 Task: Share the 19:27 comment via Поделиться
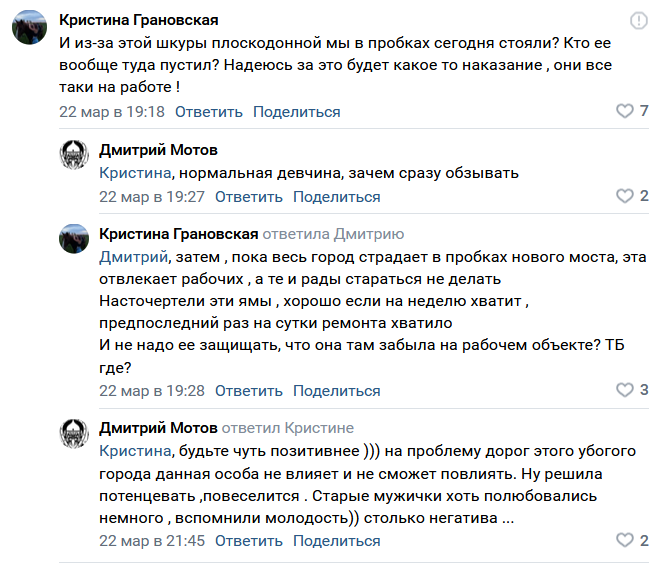[x=336, y=197]
